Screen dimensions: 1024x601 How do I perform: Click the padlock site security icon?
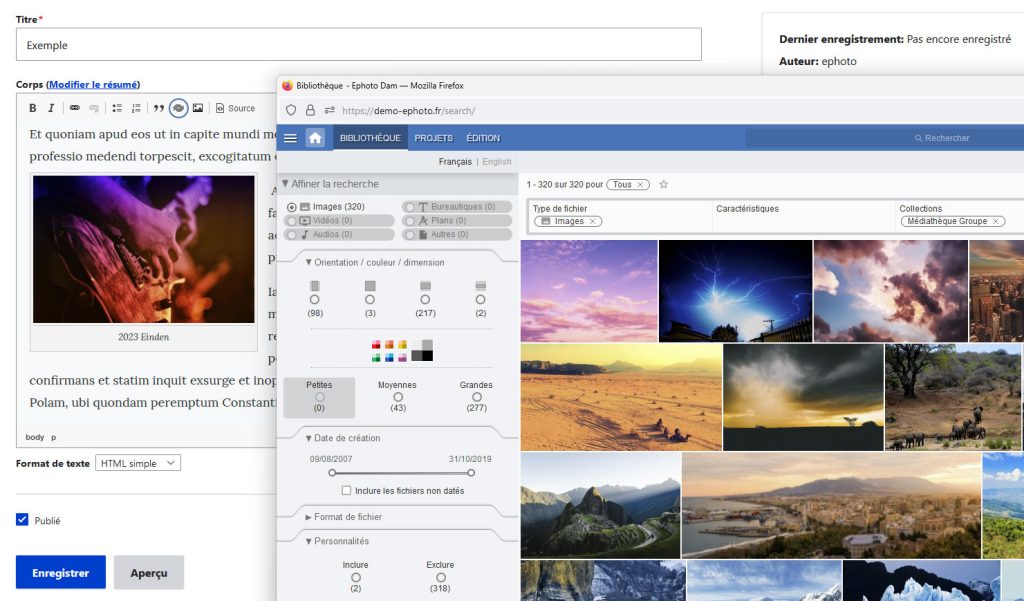(310, 110)
